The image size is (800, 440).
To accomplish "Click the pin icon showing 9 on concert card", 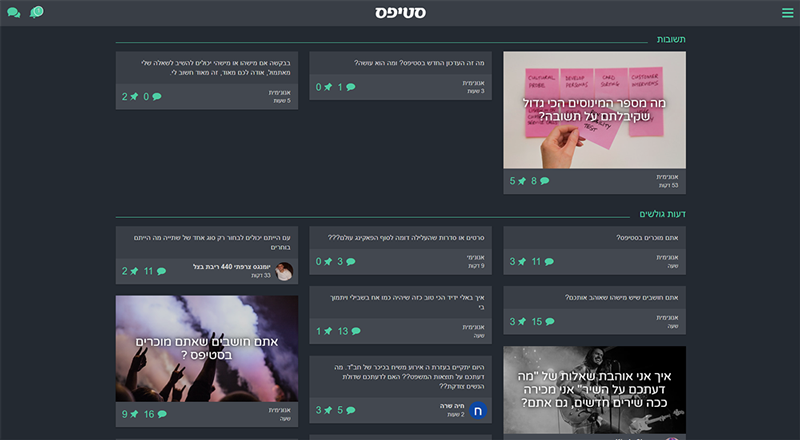I will [x=135, y=414].
